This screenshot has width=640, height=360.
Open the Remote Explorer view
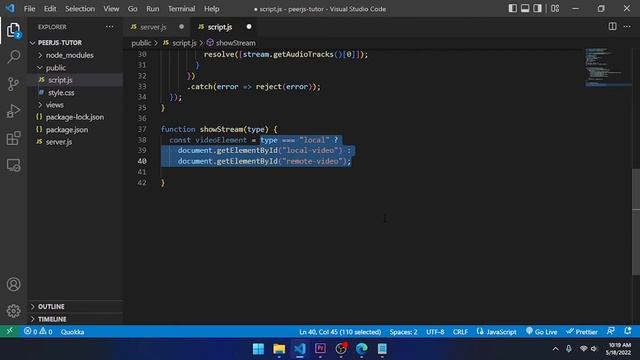(13, 165)
